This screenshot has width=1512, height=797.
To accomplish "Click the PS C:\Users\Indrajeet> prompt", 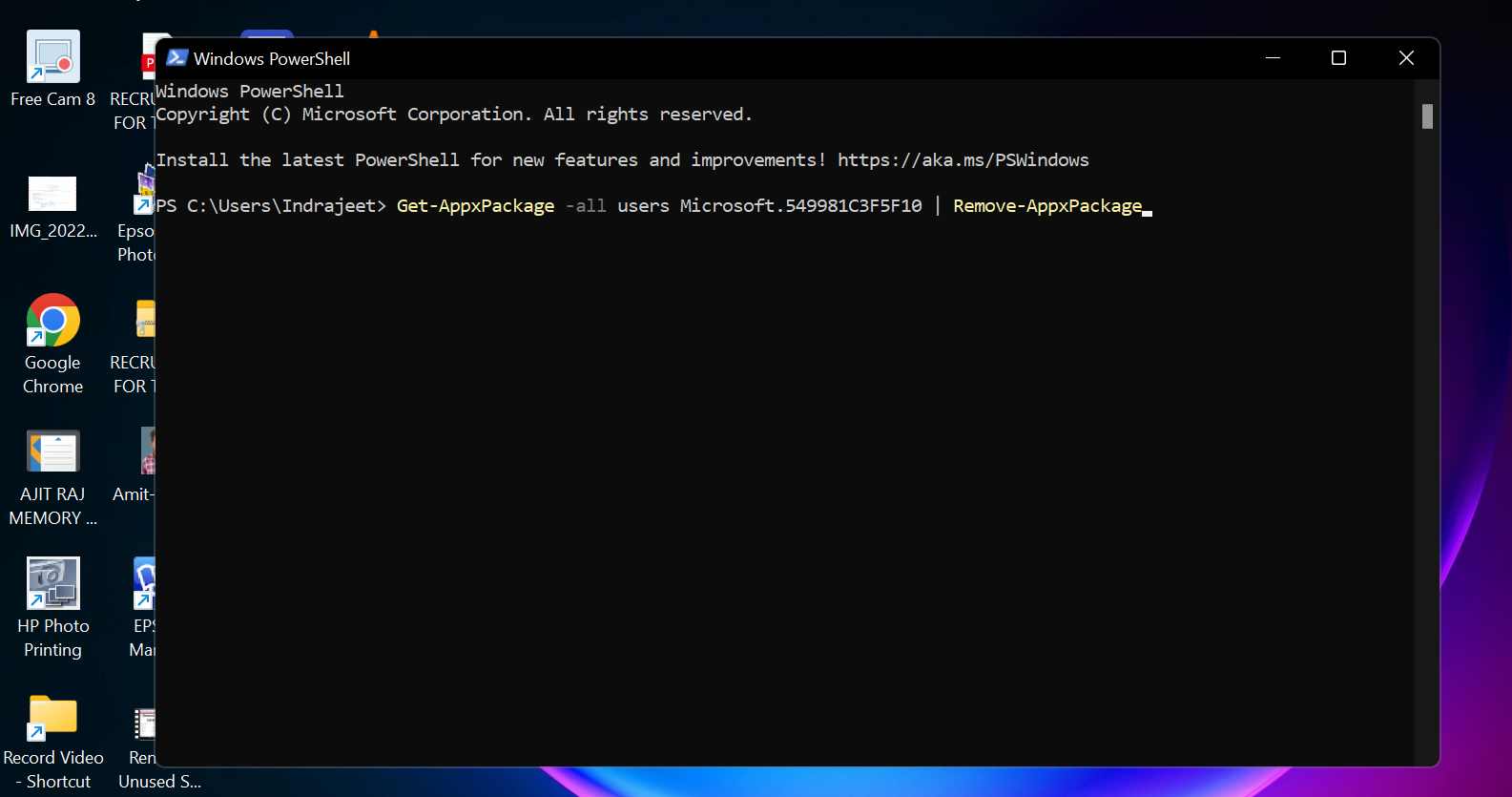I will click(271, 206).
